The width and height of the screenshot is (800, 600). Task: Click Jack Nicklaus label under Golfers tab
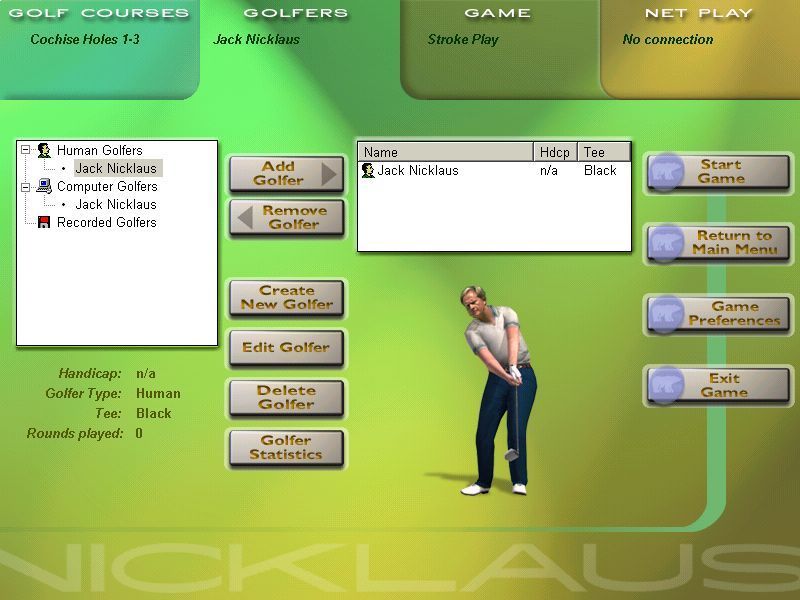pyautogui.click(x=257, y=39)
